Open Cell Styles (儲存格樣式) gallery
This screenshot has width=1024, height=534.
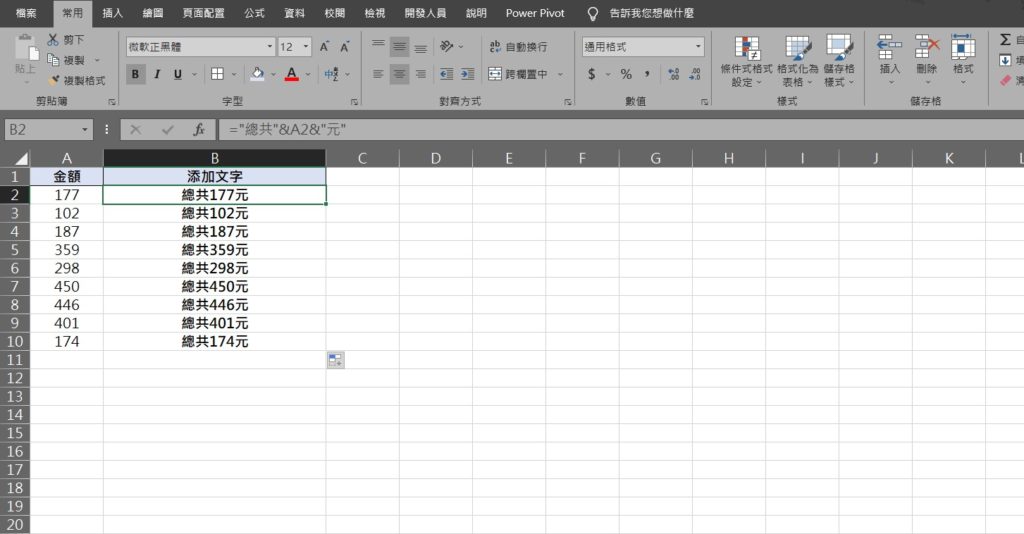pos(839,61)
